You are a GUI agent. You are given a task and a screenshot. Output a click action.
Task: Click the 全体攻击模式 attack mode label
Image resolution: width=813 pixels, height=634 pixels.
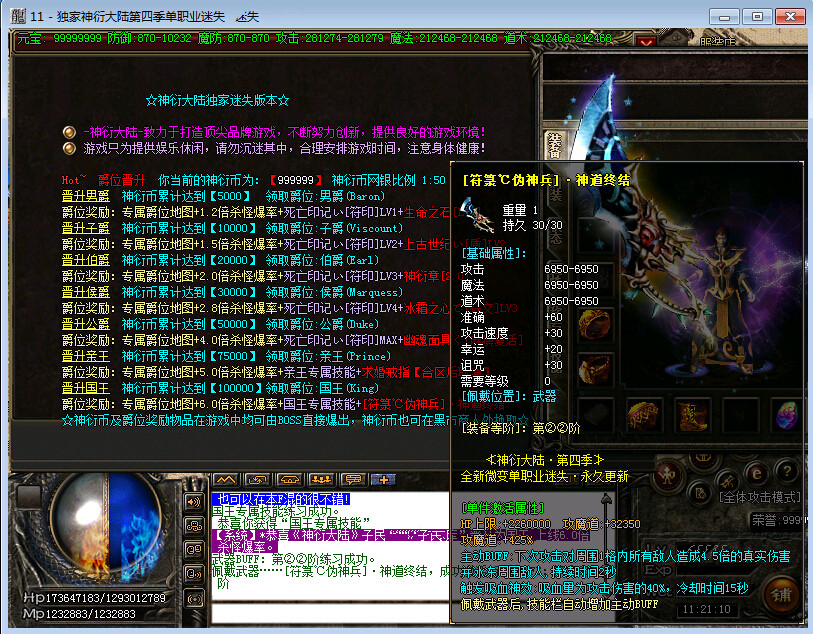(760, 498)
